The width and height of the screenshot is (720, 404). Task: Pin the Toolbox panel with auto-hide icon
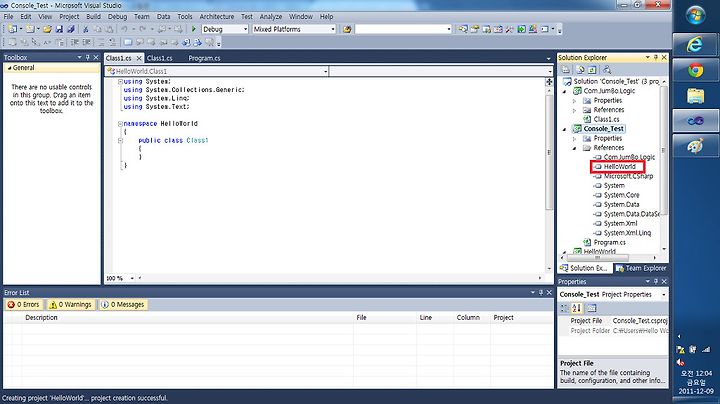coord(88,57)
